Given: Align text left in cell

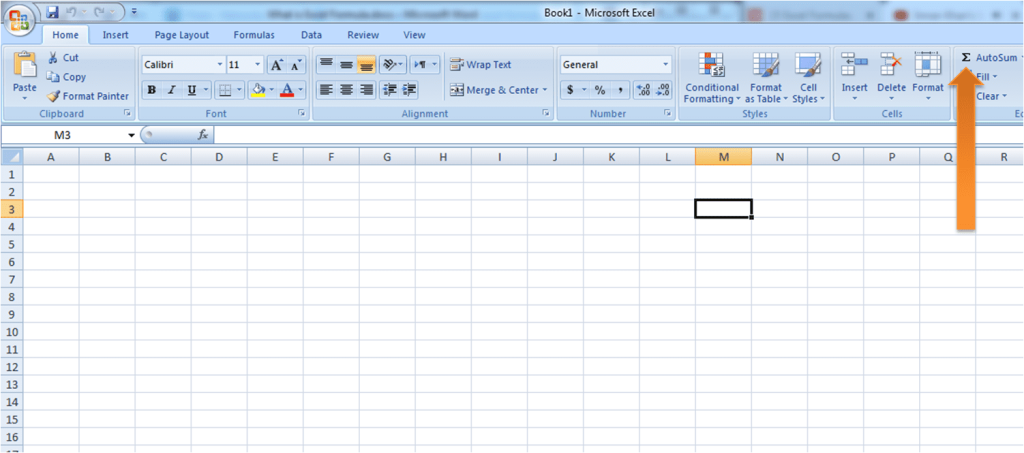Looking at the screenshot, I should click(x=327, y=90).
